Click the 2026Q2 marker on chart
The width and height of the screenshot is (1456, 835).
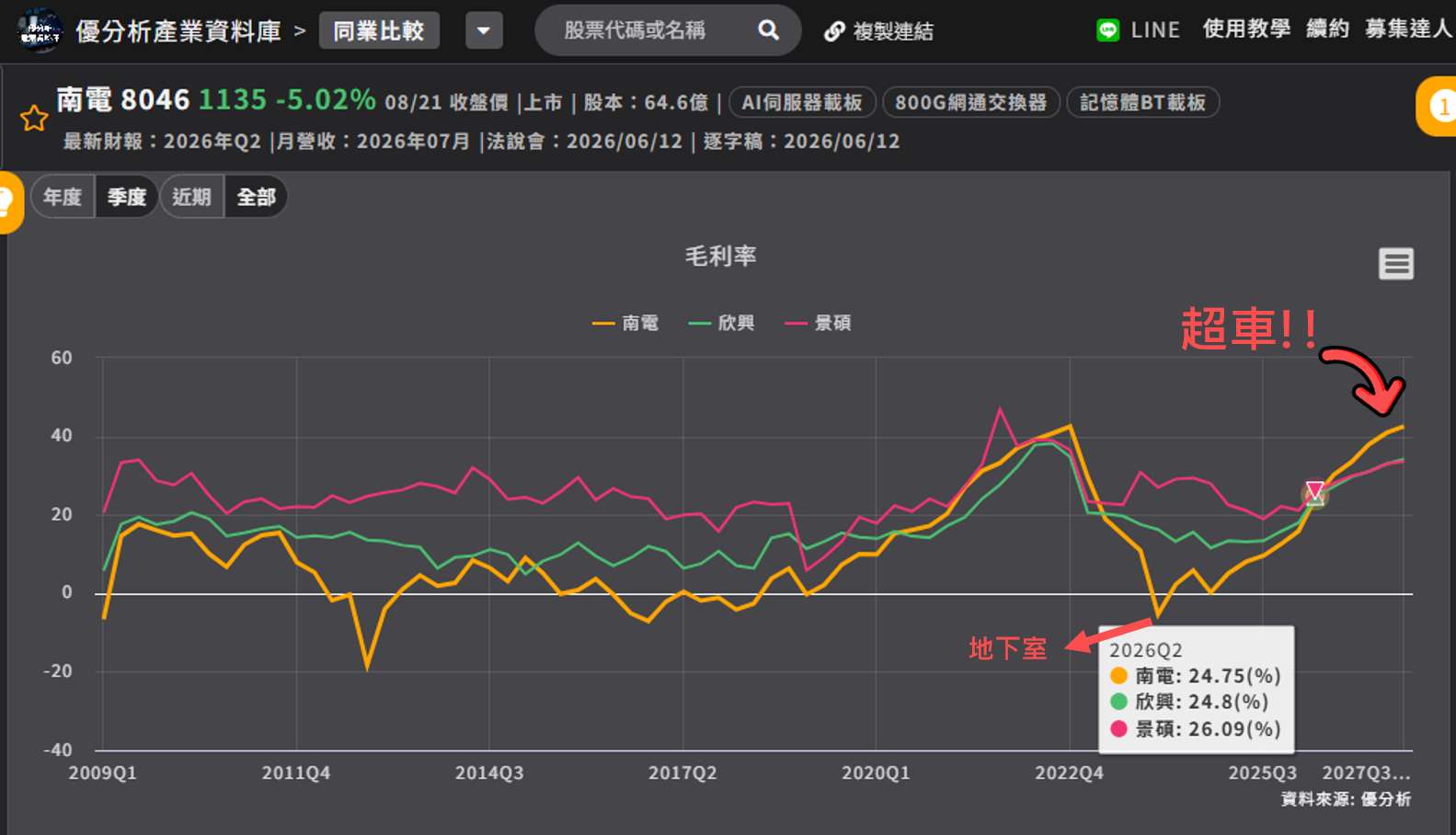1314,493
